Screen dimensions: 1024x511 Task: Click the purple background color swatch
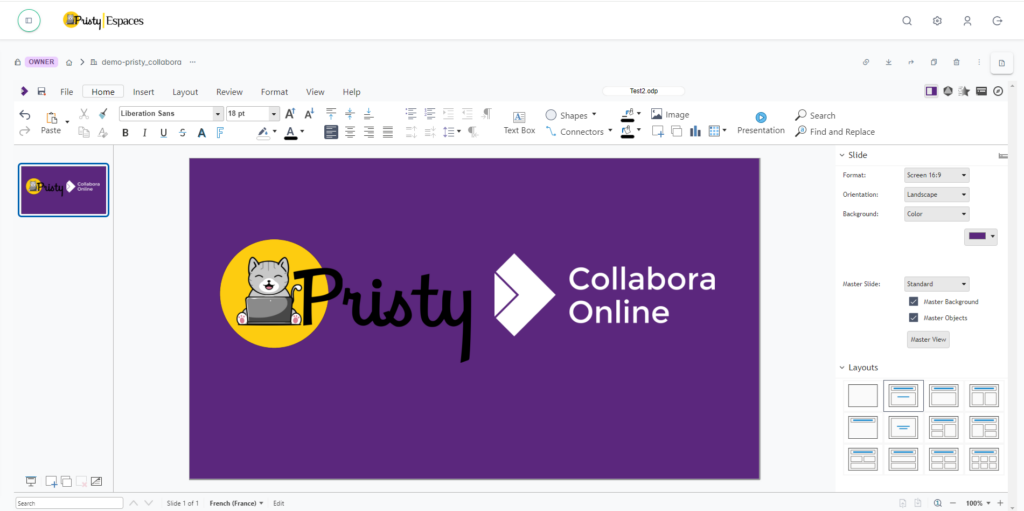pyautogui.click(x=977, y=237)
